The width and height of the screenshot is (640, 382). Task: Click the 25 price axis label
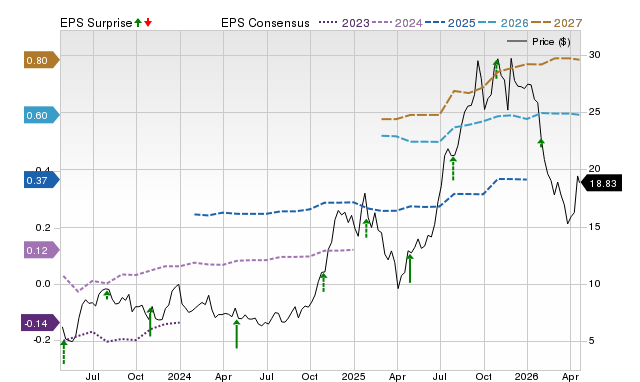tap(595, 112)
